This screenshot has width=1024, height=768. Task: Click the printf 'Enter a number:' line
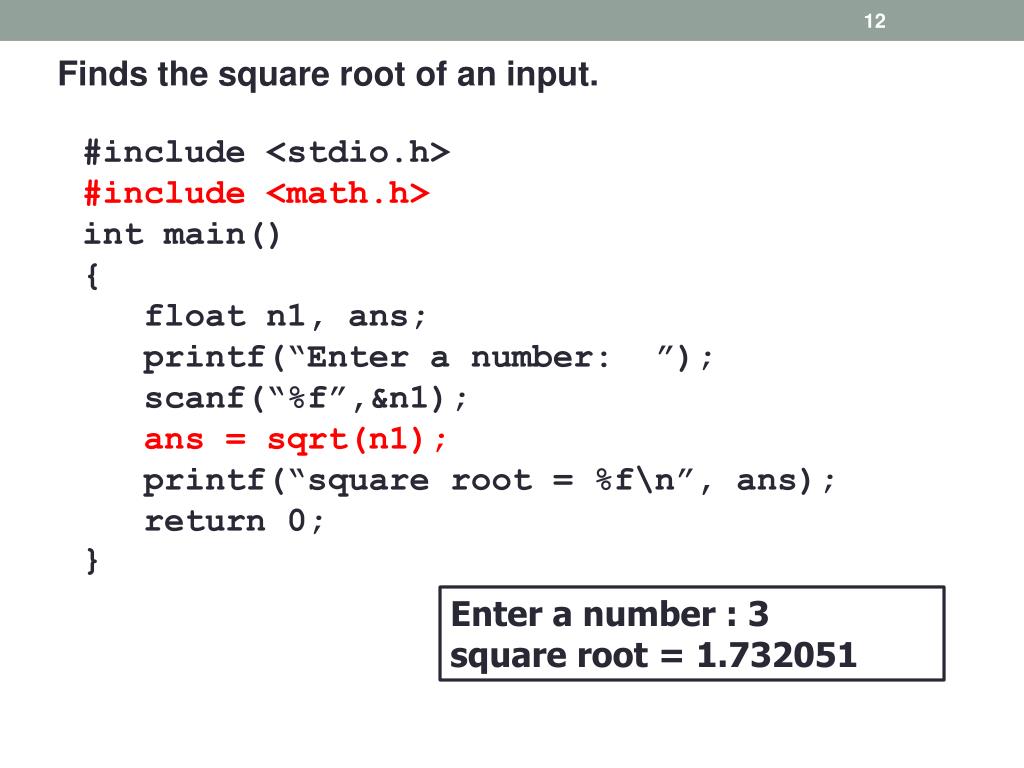point(428,358)
